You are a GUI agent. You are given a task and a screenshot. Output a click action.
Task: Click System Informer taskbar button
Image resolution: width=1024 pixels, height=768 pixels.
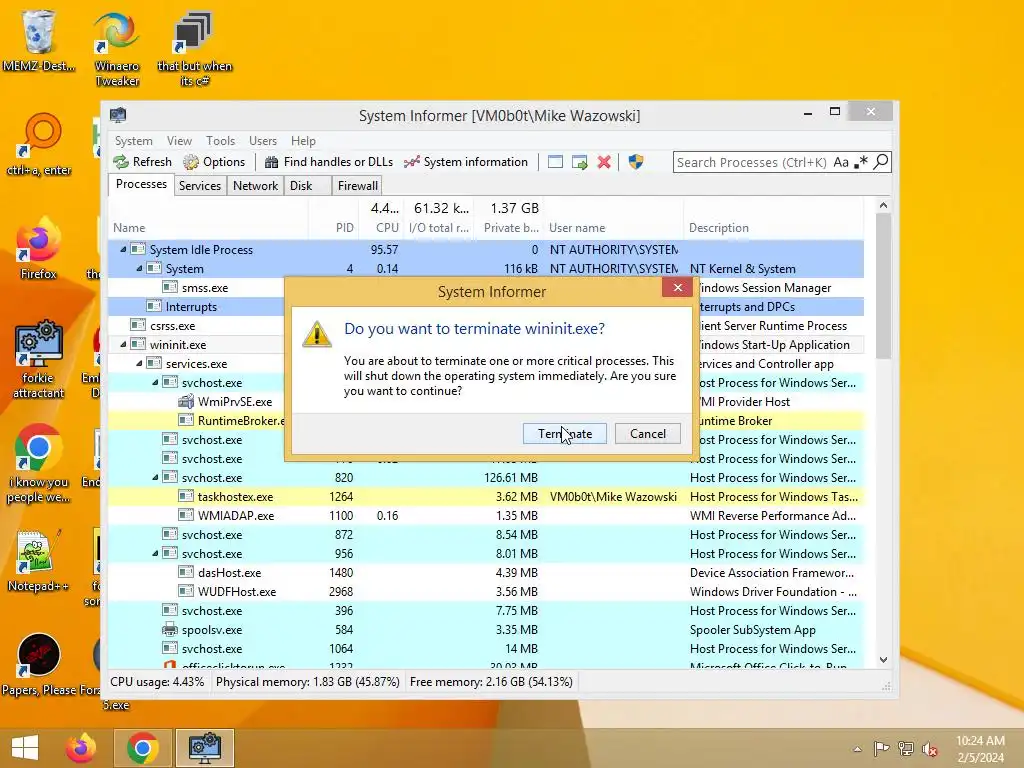tap(205, 748)
